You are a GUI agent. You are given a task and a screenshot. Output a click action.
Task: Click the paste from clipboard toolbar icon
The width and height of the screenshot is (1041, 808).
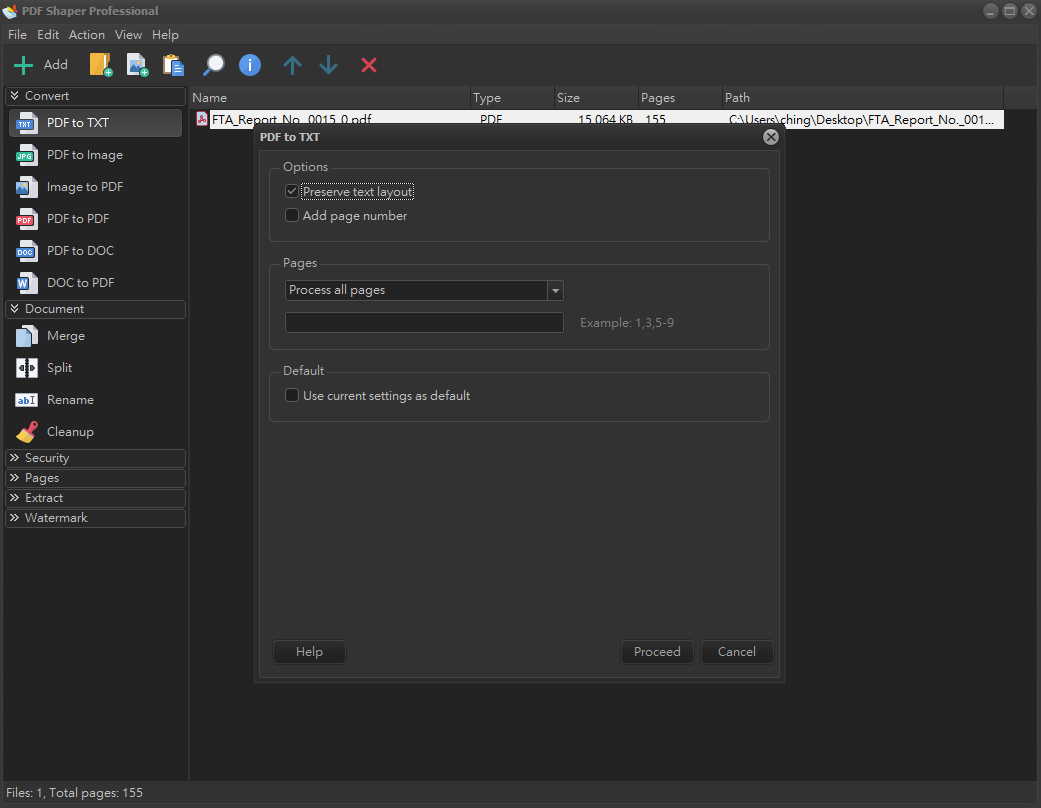click(x=173, y=65)
